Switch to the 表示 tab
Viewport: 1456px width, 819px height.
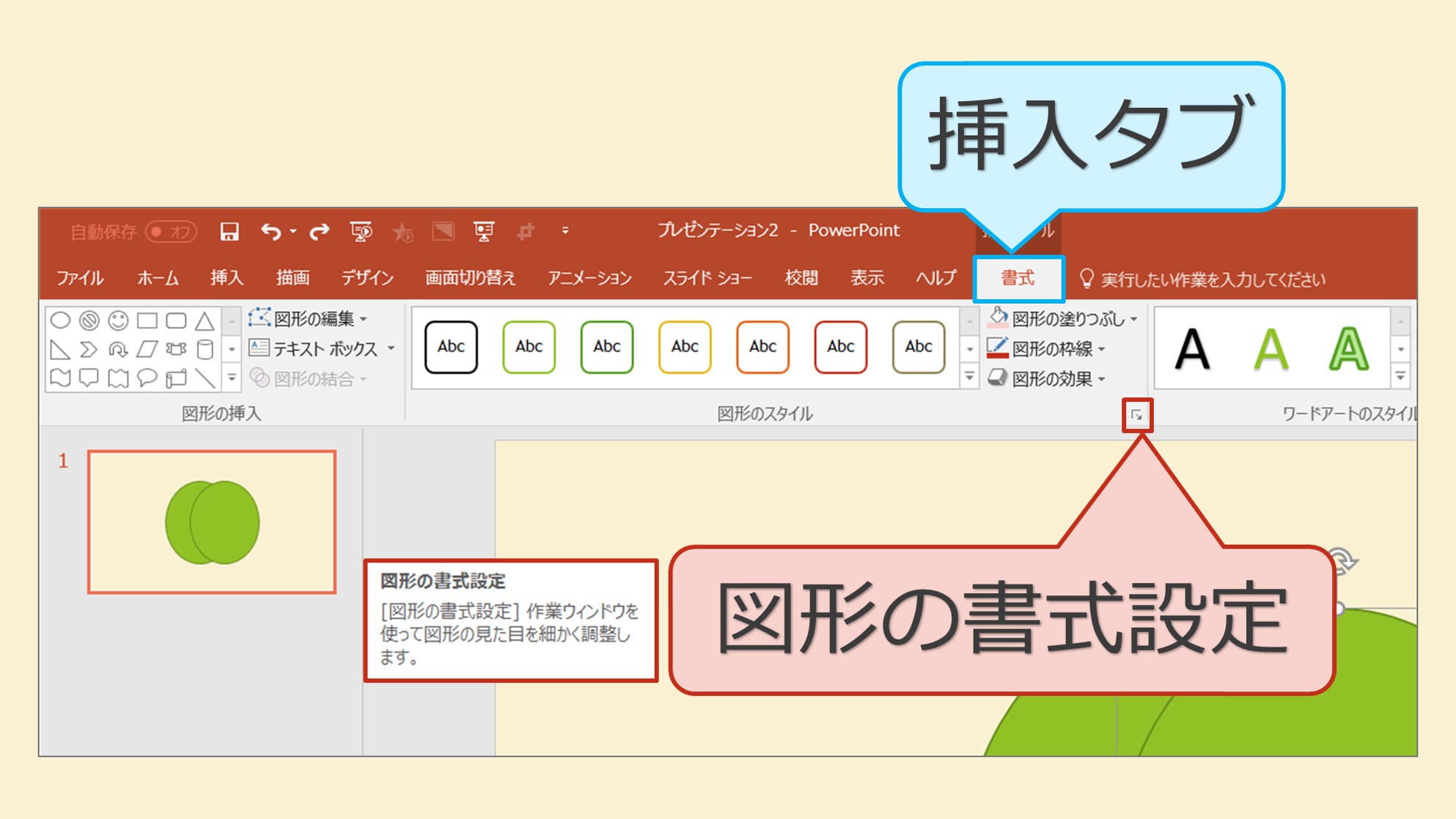tap(867, 279)
